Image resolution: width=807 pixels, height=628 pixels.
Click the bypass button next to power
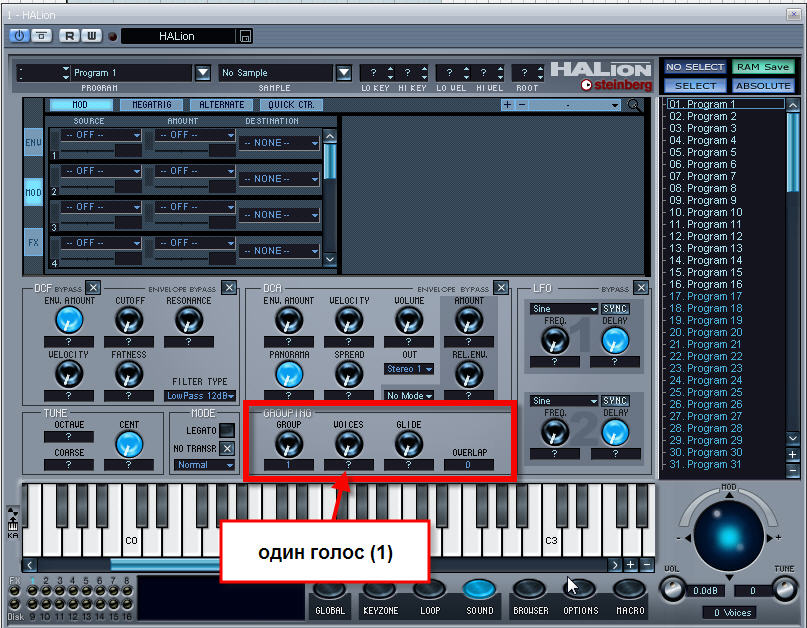pyautogui.click(x=42, y=36)
